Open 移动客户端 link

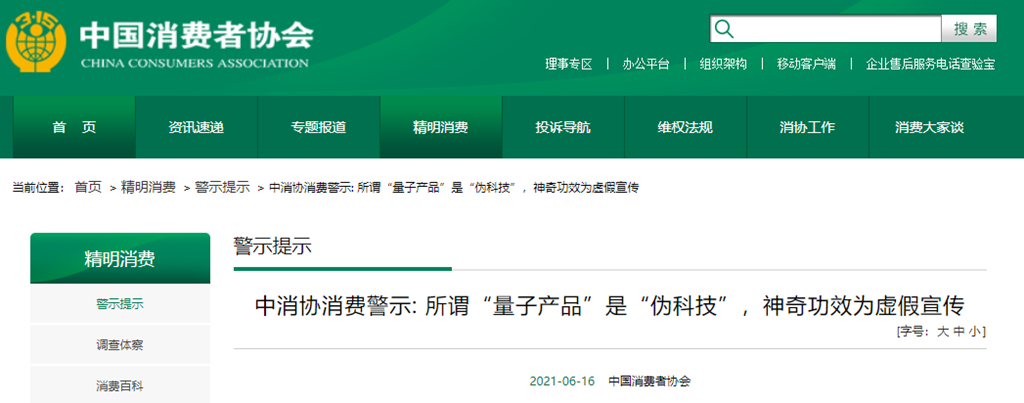(806, 64)
